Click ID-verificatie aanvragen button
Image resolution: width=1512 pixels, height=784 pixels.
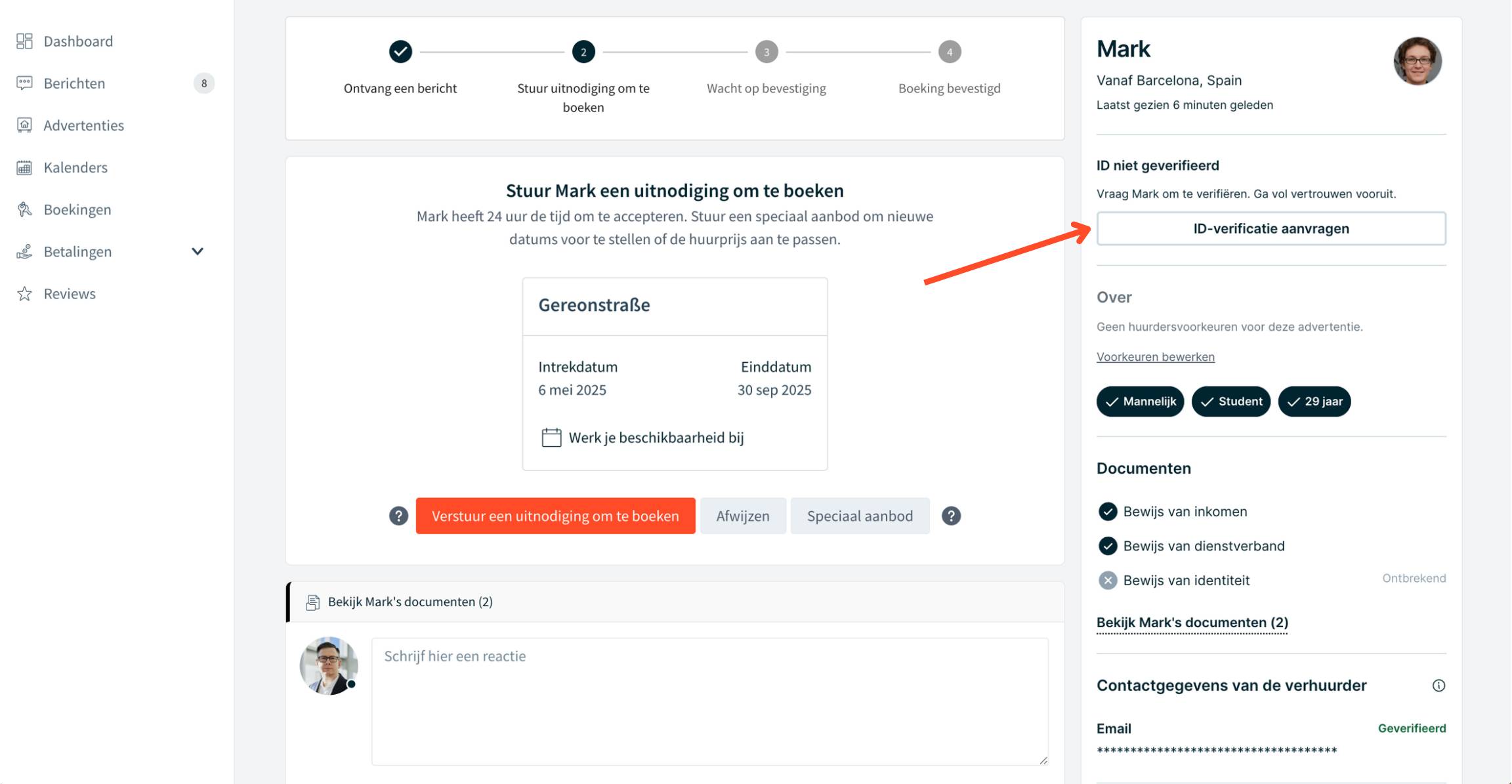1270,228
